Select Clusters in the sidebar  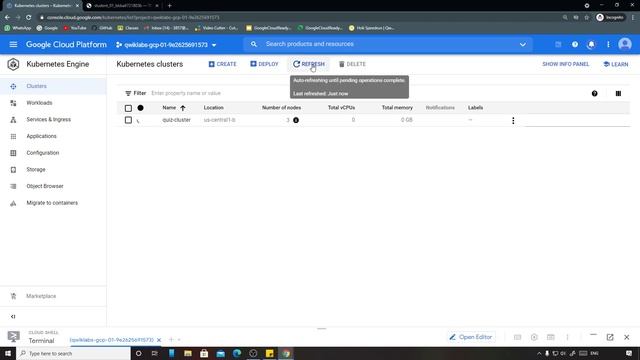[53, 86]
